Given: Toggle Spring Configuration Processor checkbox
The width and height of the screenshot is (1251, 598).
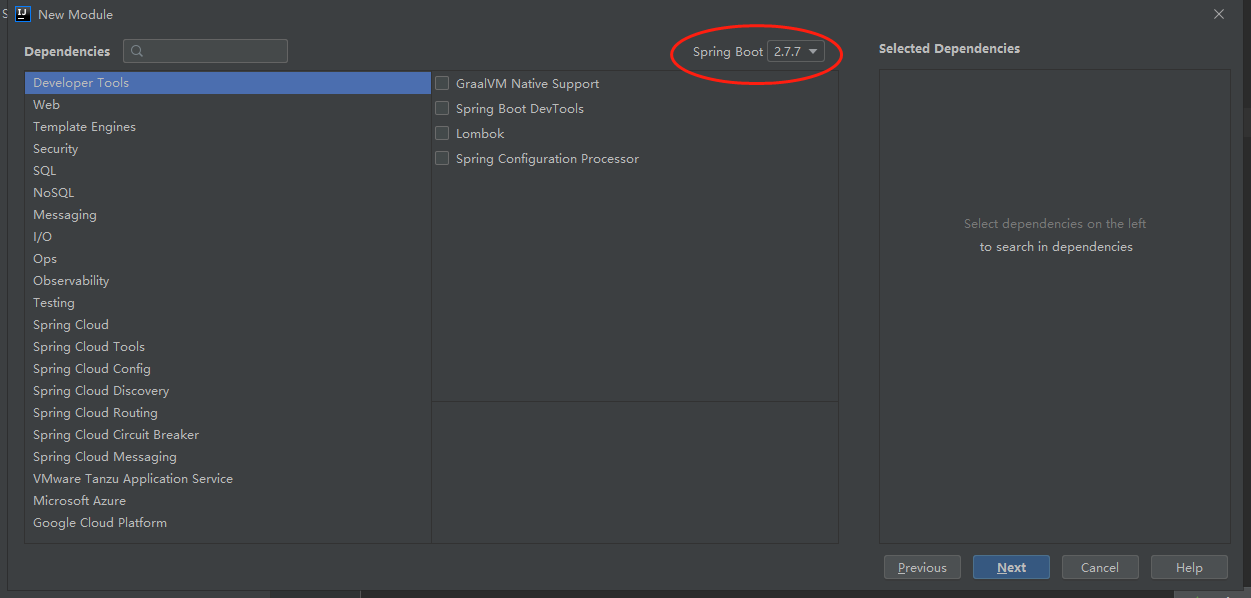Looking at the screenshot, I should click(442, 159).
